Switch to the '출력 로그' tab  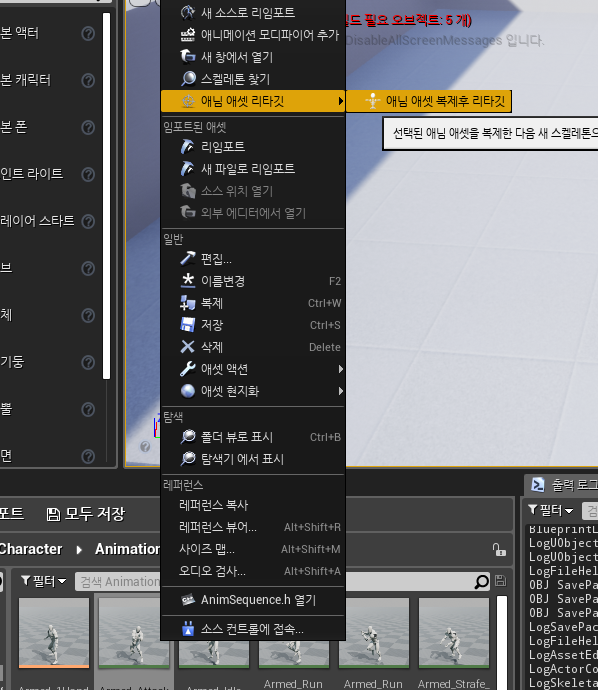(x=564, y=485)
